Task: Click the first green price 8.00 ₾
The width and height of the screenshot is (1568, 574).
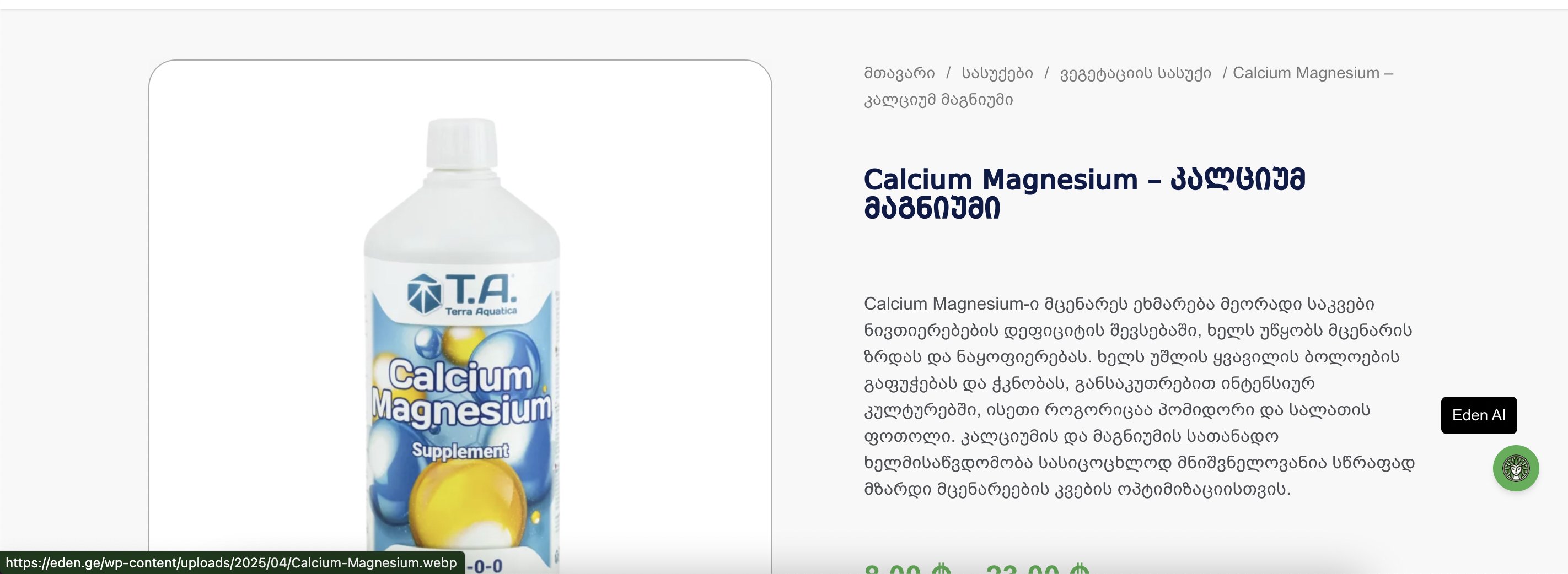Action: [x=907, y=569]
